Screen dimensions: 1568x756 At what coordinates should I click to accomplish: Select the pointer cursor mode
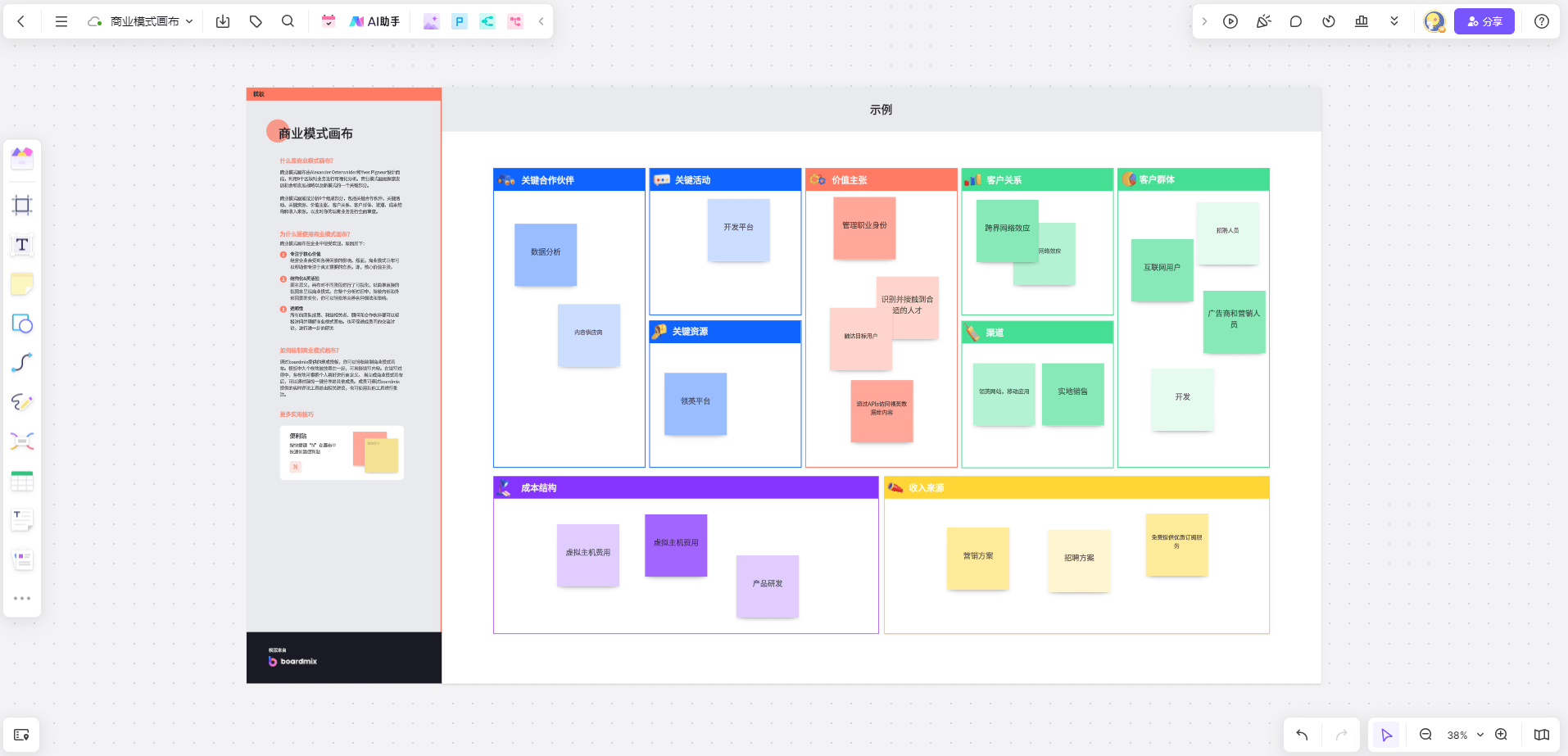(x=1386, y=735)
